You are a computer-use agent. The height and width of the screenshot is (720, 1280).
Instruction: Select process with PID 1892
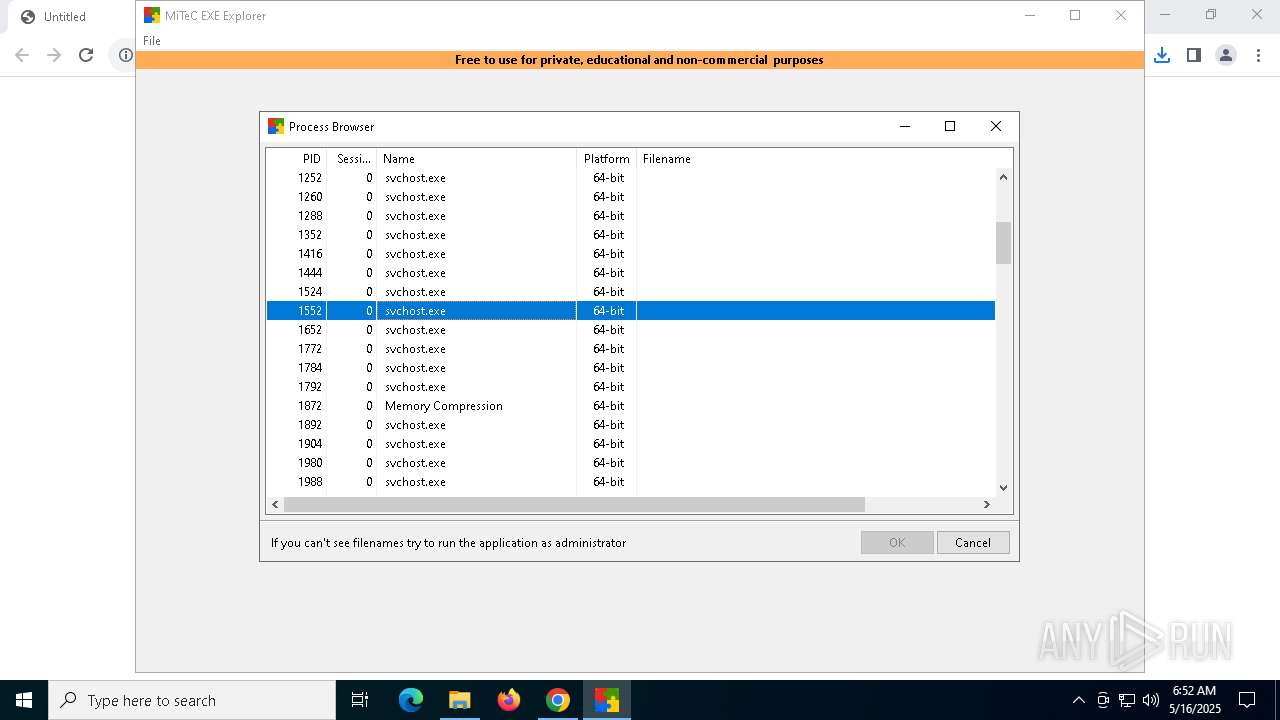tap(631, 425)
